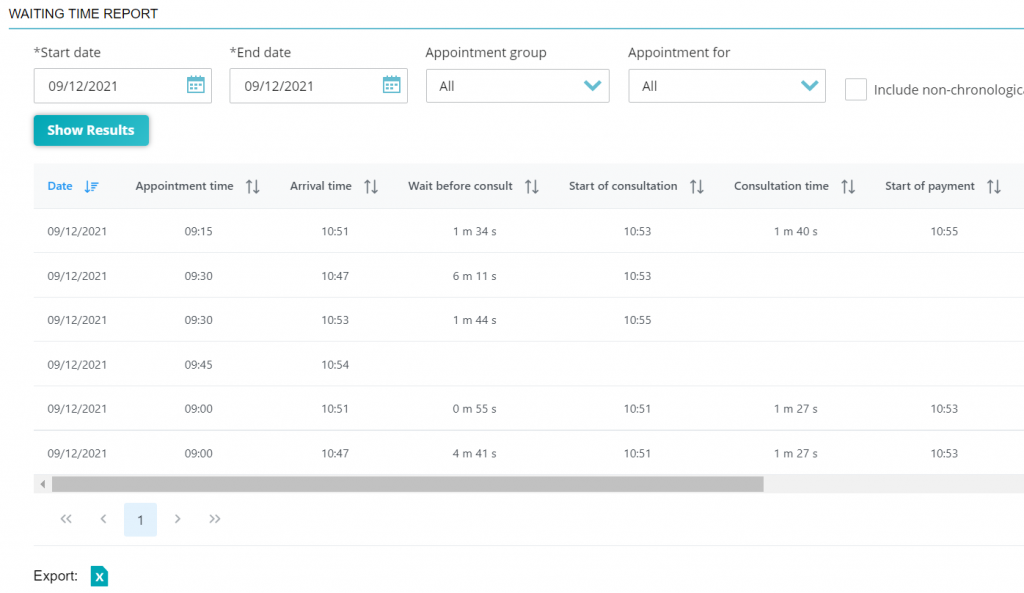Open the Start date calendar picker
Image resolution: width=1024 pixels, height=593 pixels.
click(196, 86)
